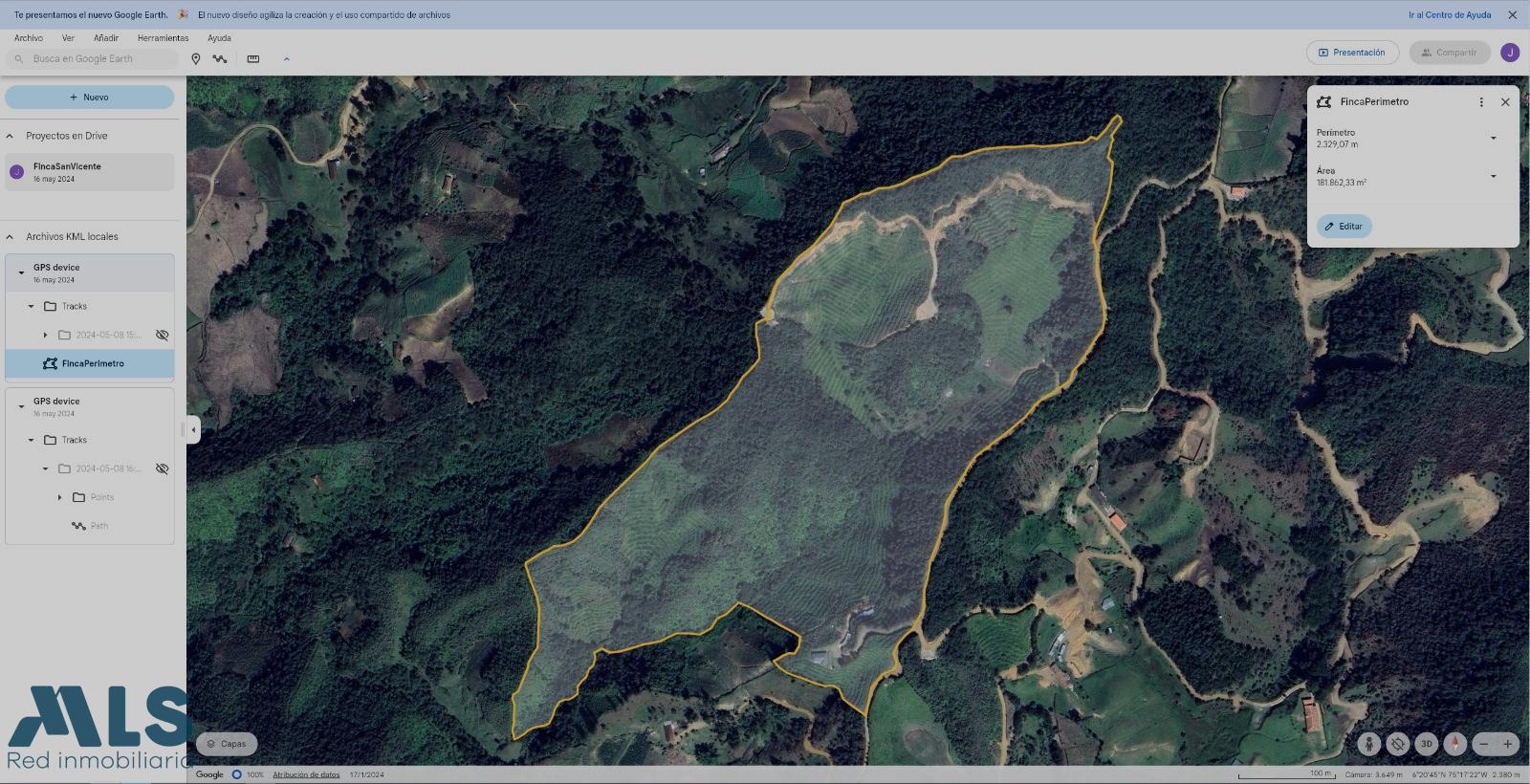Open the Herramientas menu
The height and width of the screenshot is (784, 1530).
coord(163,38)
